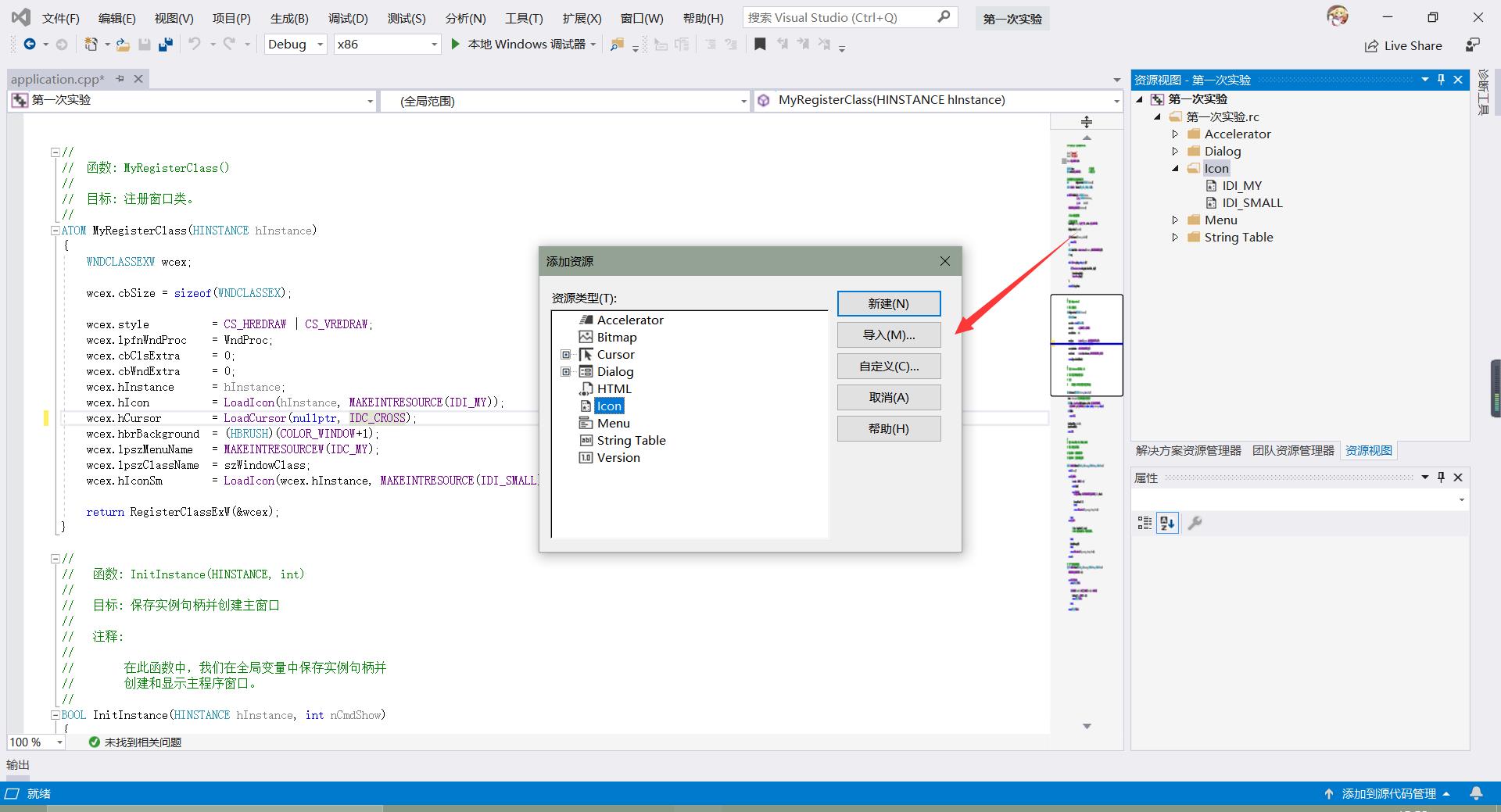Expand Menu folder in Resource View

pyautogui.click(x=1175, y=220)
